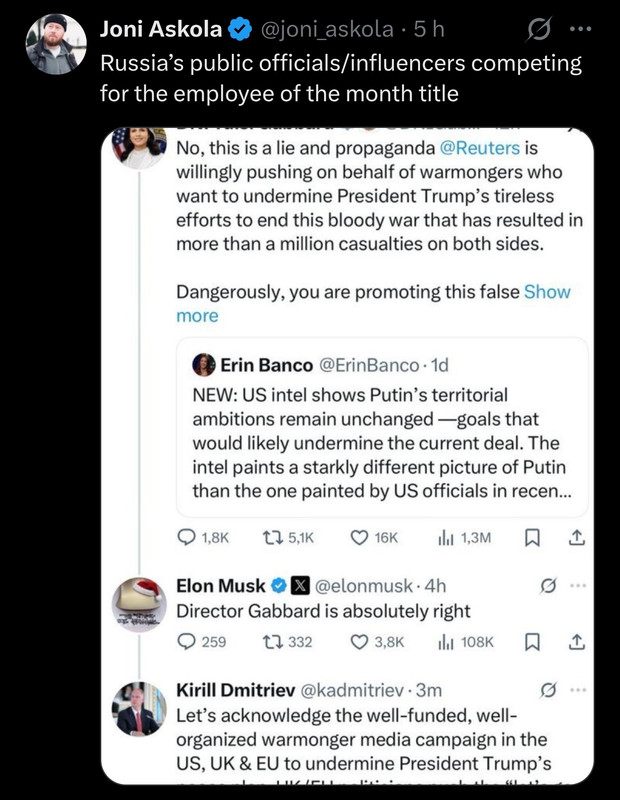
Task: Reply to Elon Musk's tweet
Action: [x=187, y=641]
